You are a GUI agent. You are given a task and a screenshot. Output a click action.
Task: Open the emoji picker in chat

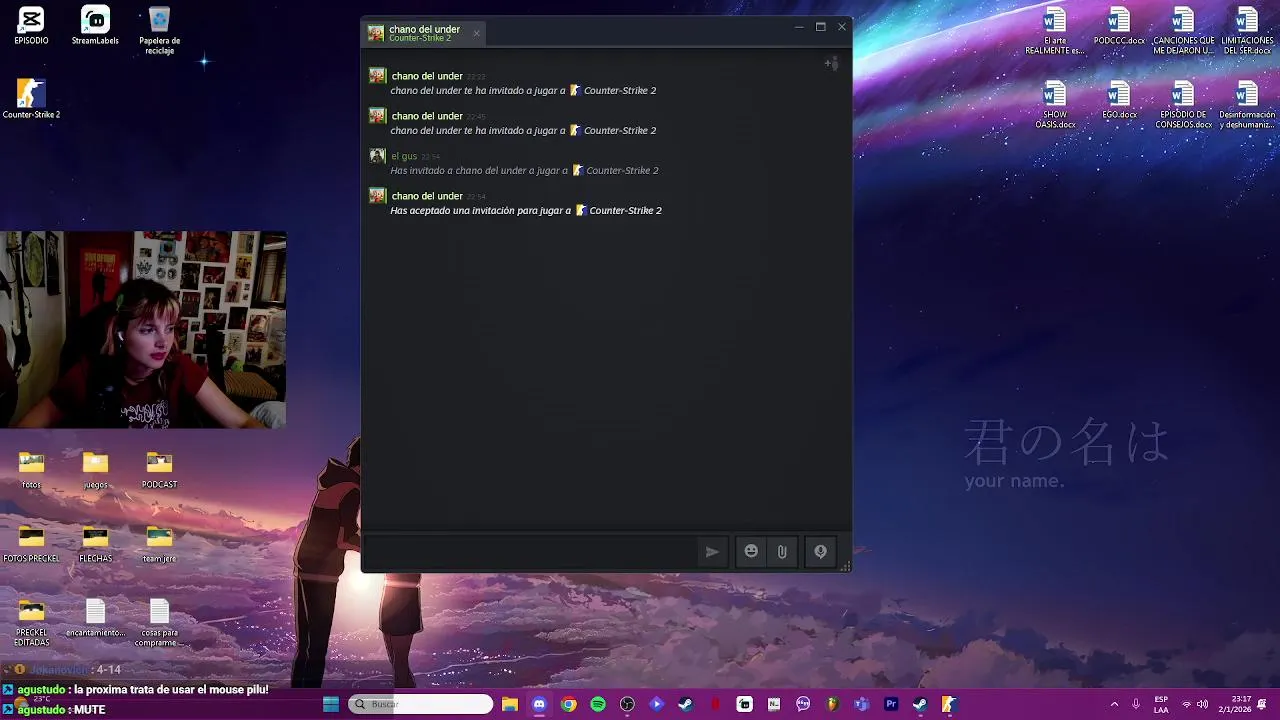tap(751, 551)
